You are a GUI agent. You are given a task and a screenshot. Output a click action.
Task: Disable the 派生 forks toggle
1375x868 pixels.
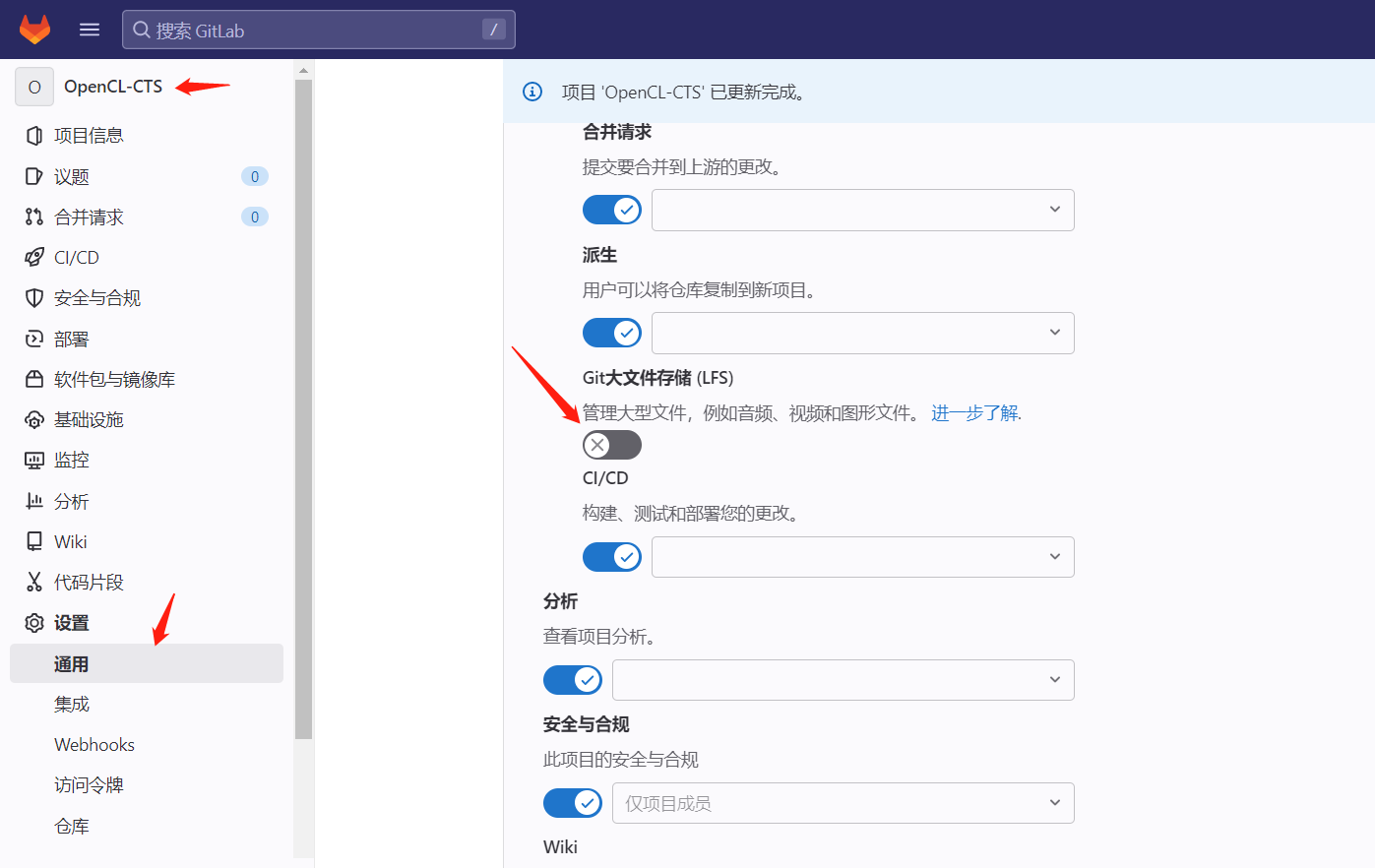[612, 333]
